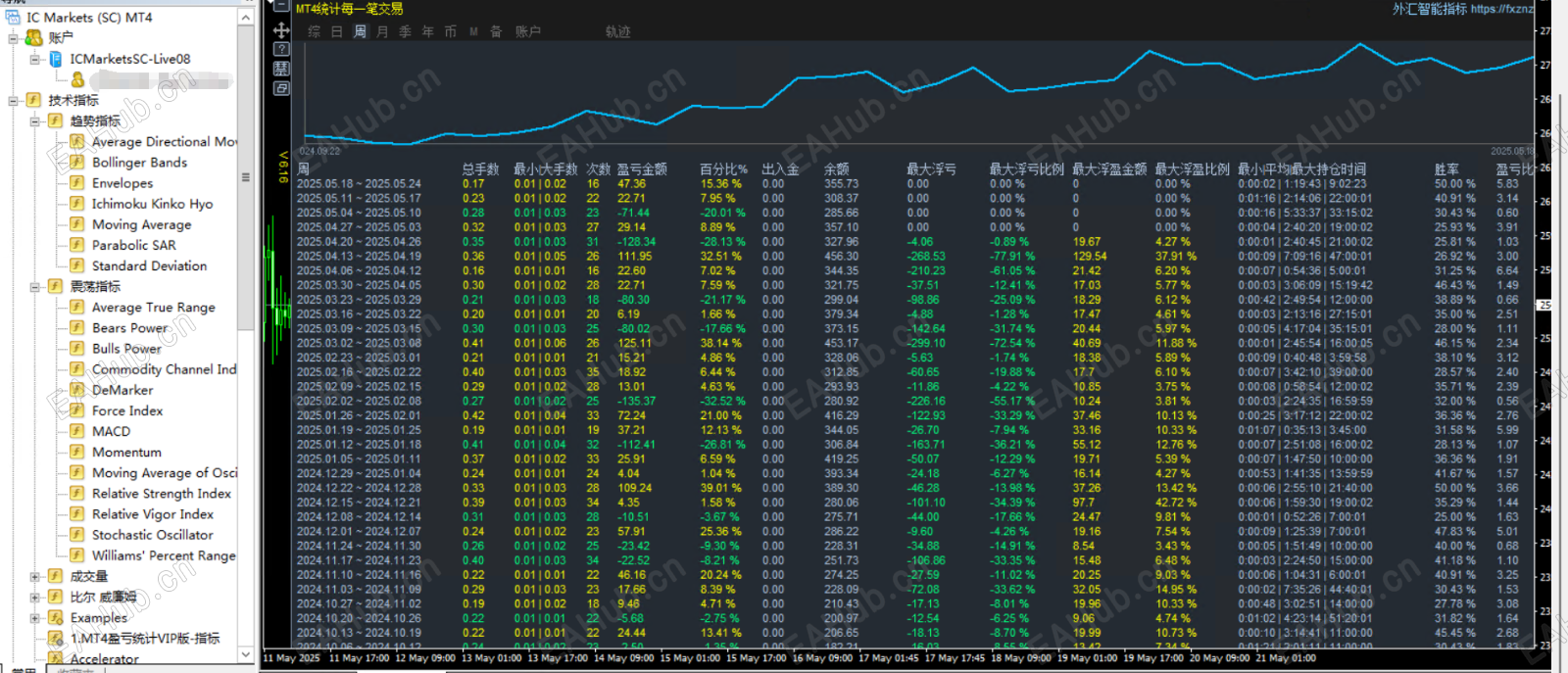Click the MACD indicator icon
The width and height of the screenshot is (1568, 673).
76,431
